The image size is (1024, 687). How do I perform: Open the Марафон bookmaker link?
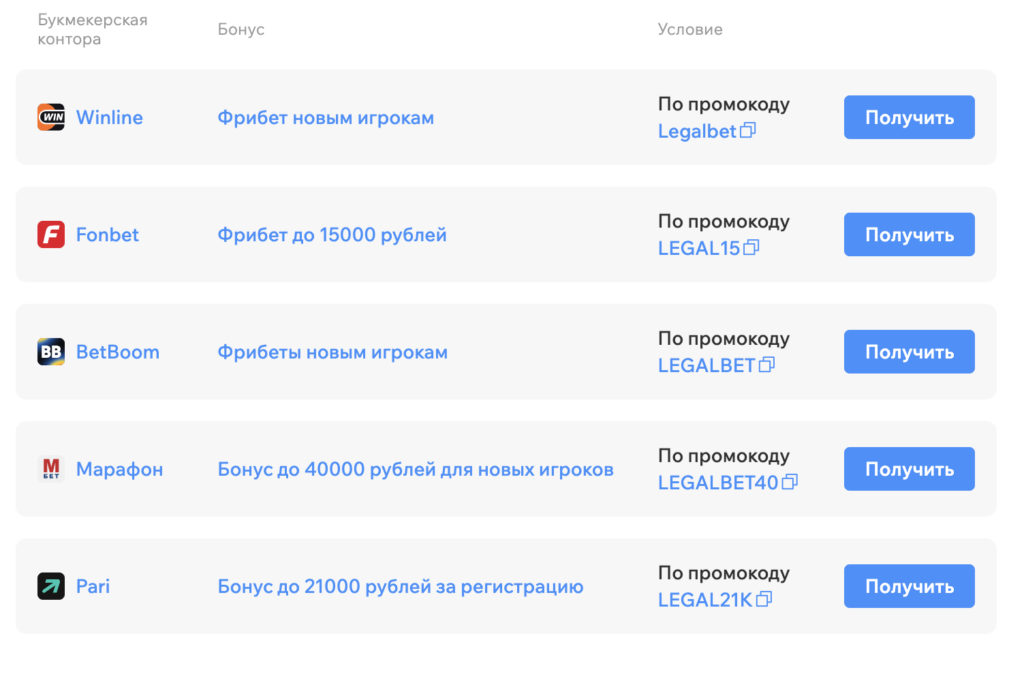[x=120, y=470]
